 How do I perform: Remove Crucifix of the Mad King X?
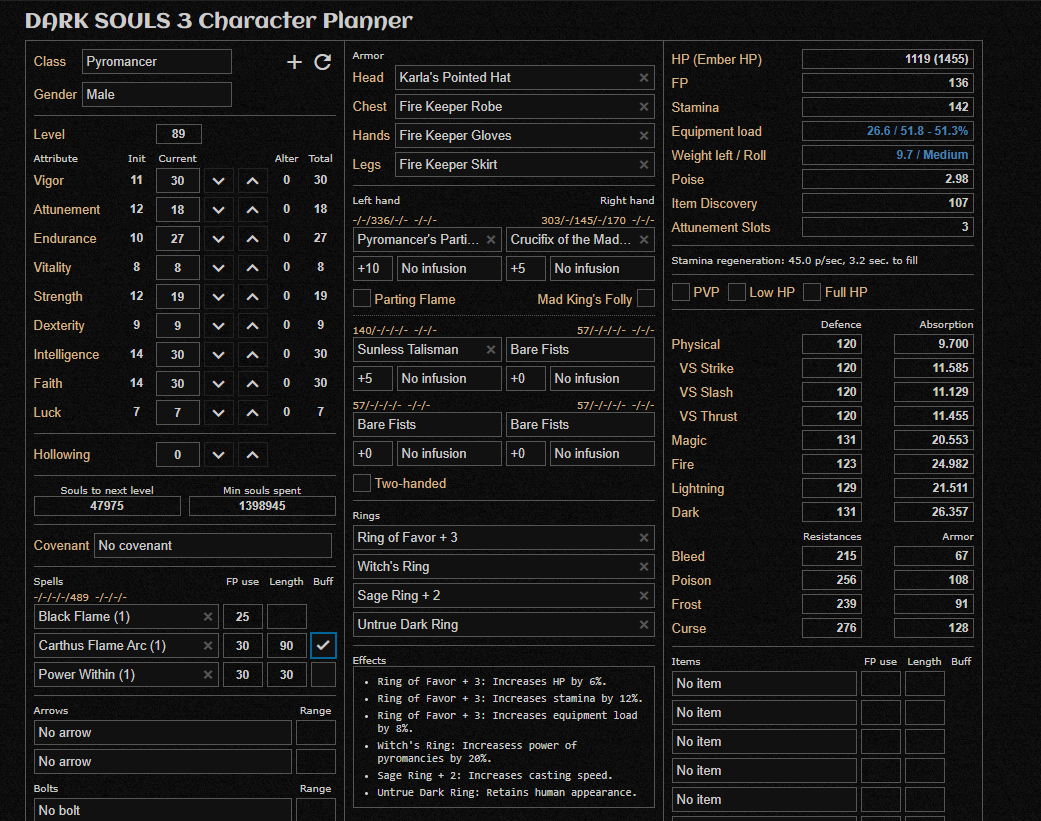644,240
